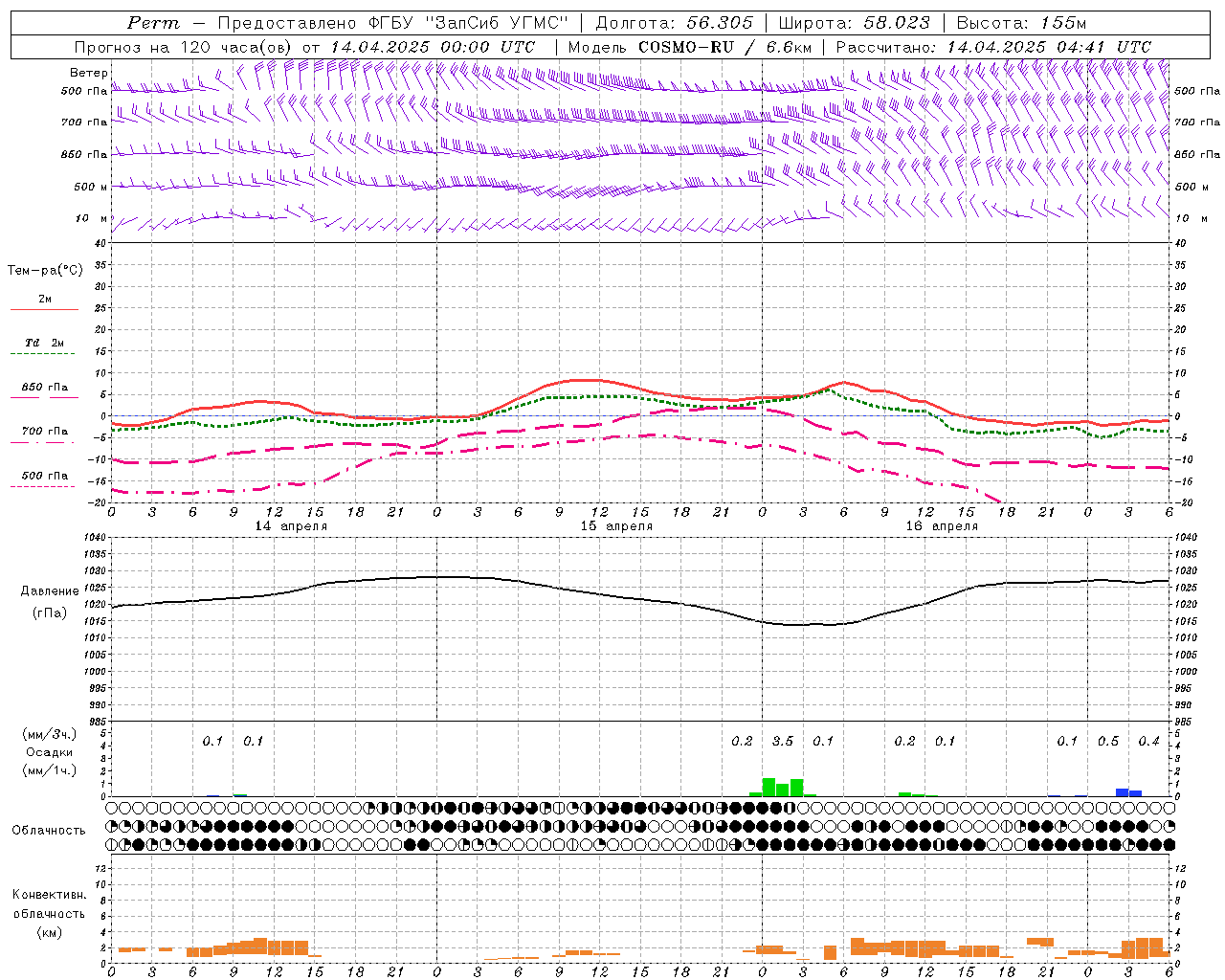Select the "Высота: 155м" header field
This screenshot has width=1225, height=980.
1021,23
